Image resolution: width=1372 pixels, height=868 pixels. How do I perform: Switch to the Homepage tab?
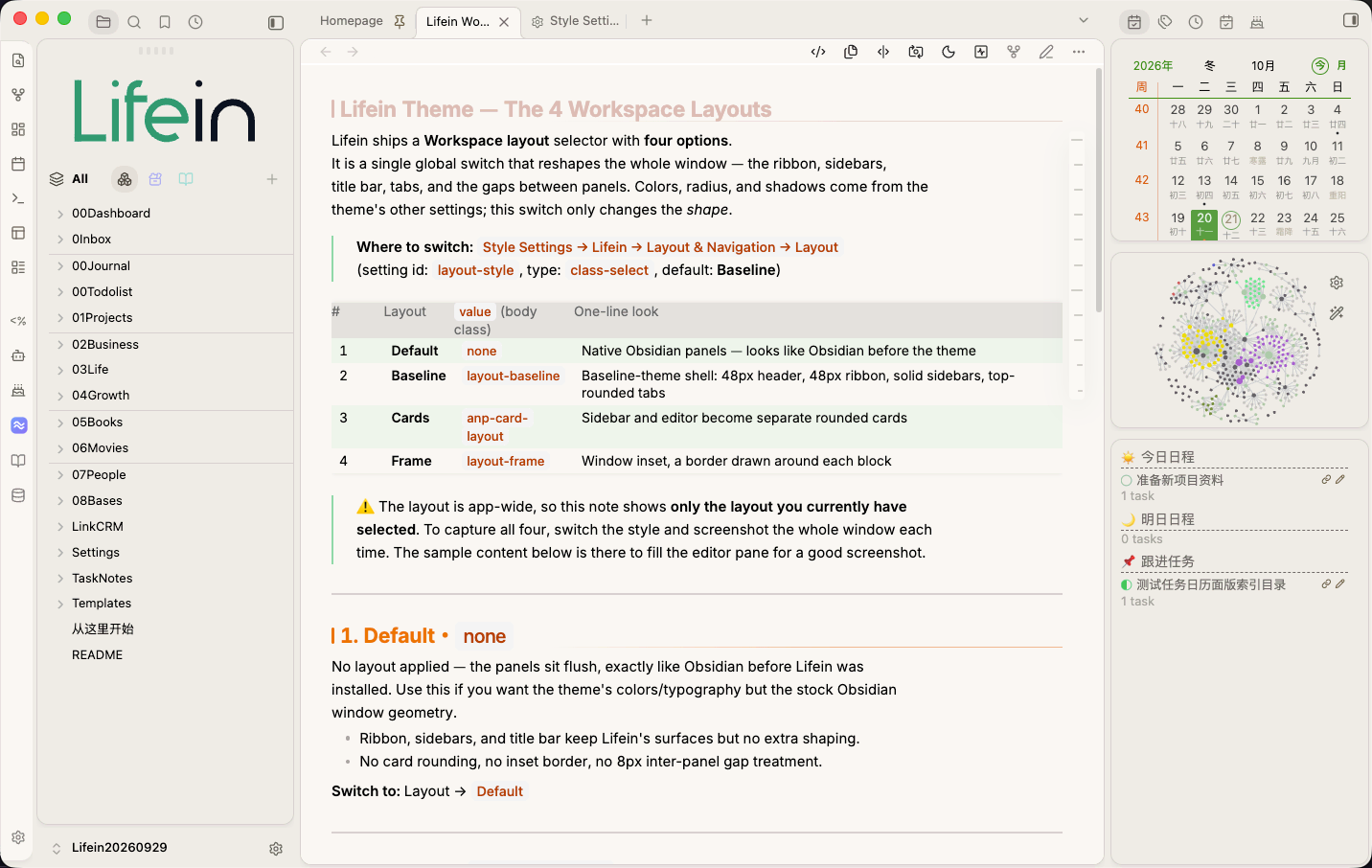352,21
